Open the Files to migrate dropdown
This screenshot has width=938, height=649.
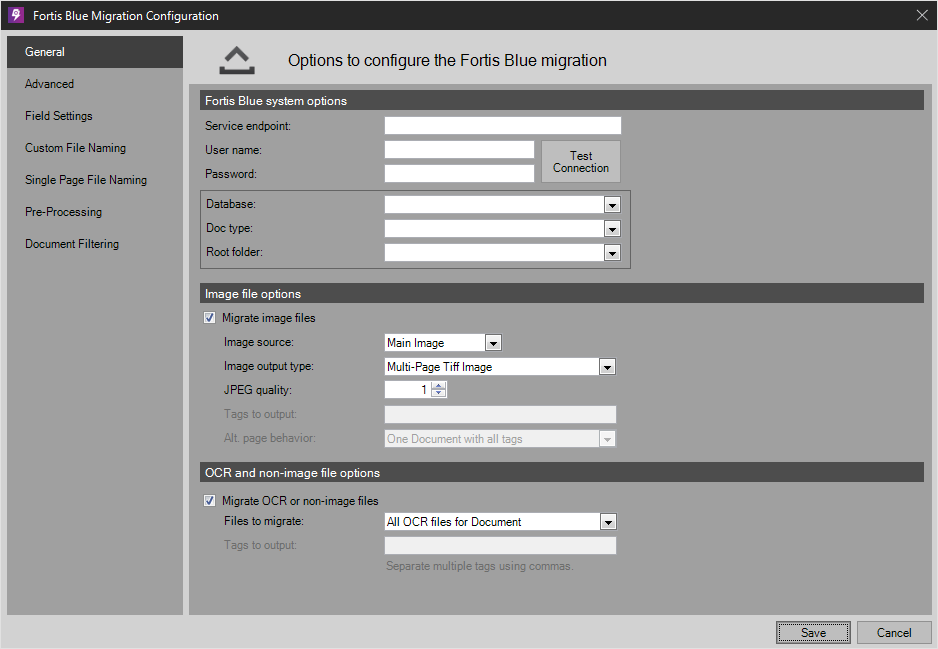coord(608,522)
